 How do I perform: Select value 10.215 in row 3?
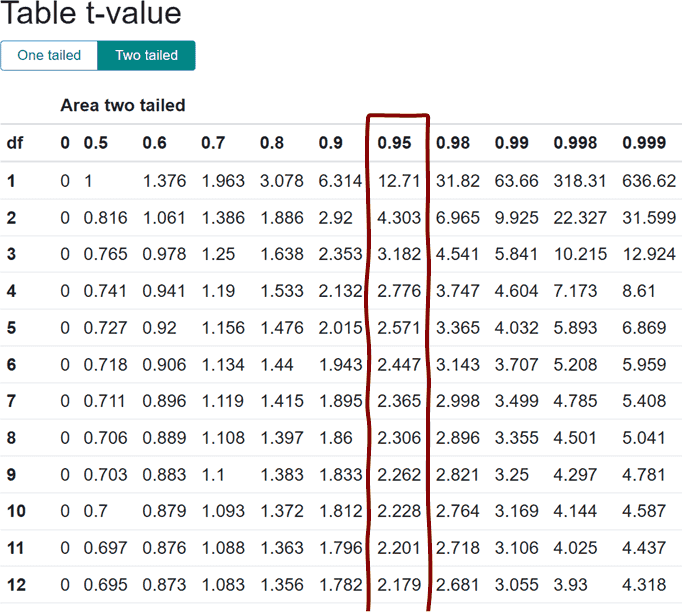tap(580, 254)
